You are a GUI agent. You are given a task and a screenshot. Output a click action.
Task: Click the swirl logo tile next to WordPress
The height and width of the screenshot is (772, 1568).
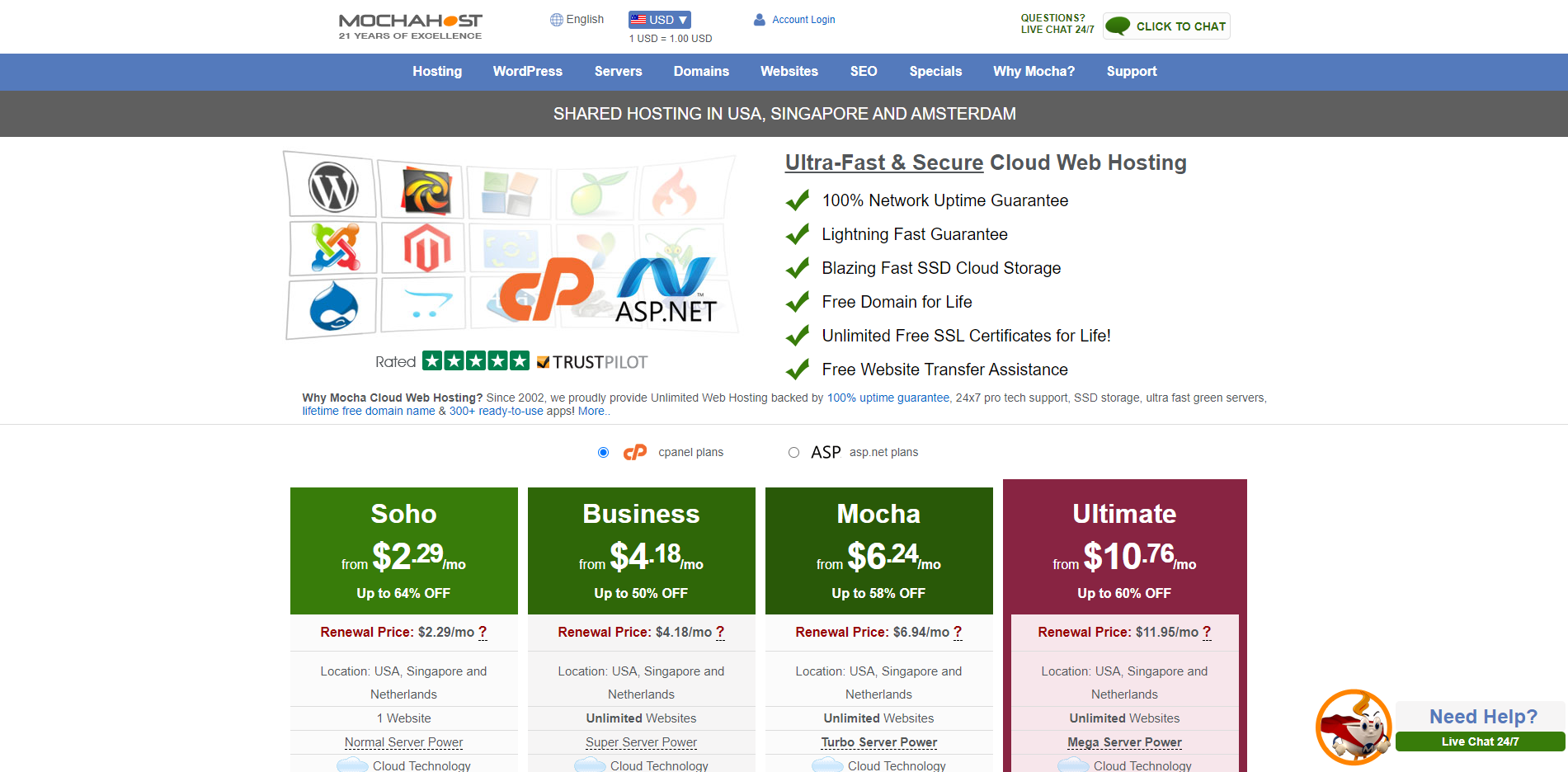426,190
